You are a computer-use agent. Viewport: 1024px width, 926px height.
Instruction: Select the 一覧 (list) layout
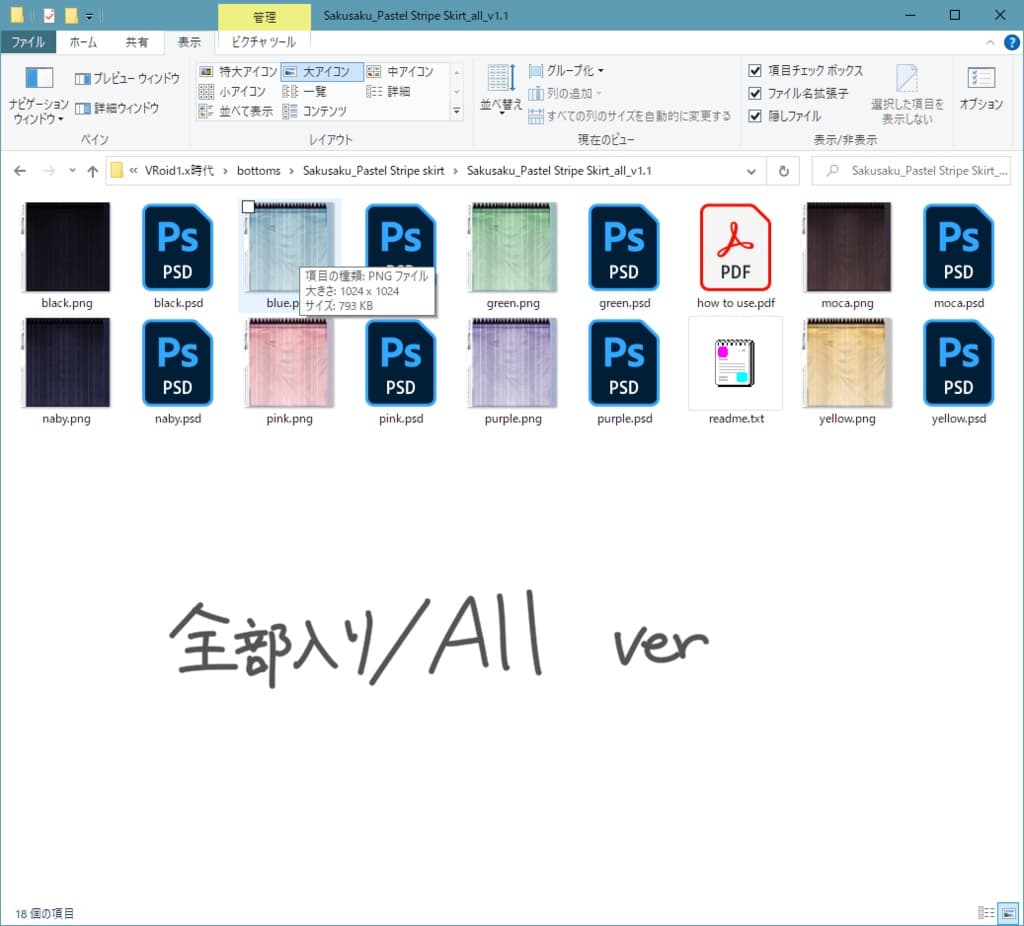click(x=312, y=91)
